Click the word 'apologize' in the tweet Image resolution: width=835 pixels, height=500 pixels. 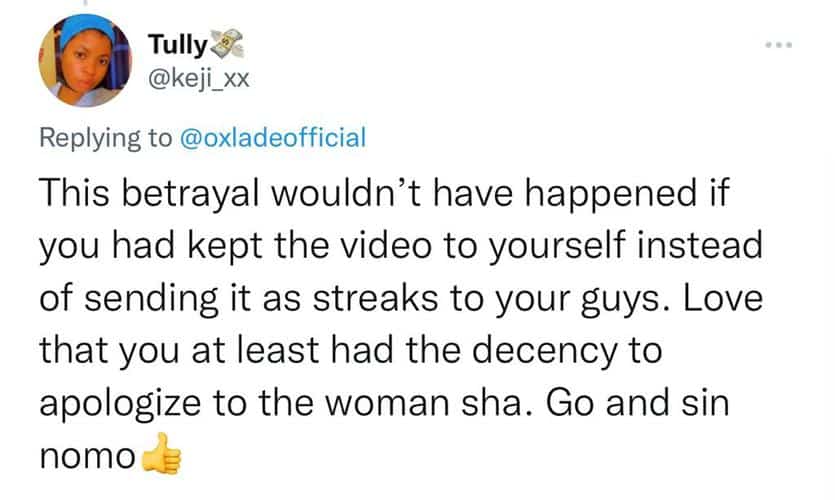(120, 405)
